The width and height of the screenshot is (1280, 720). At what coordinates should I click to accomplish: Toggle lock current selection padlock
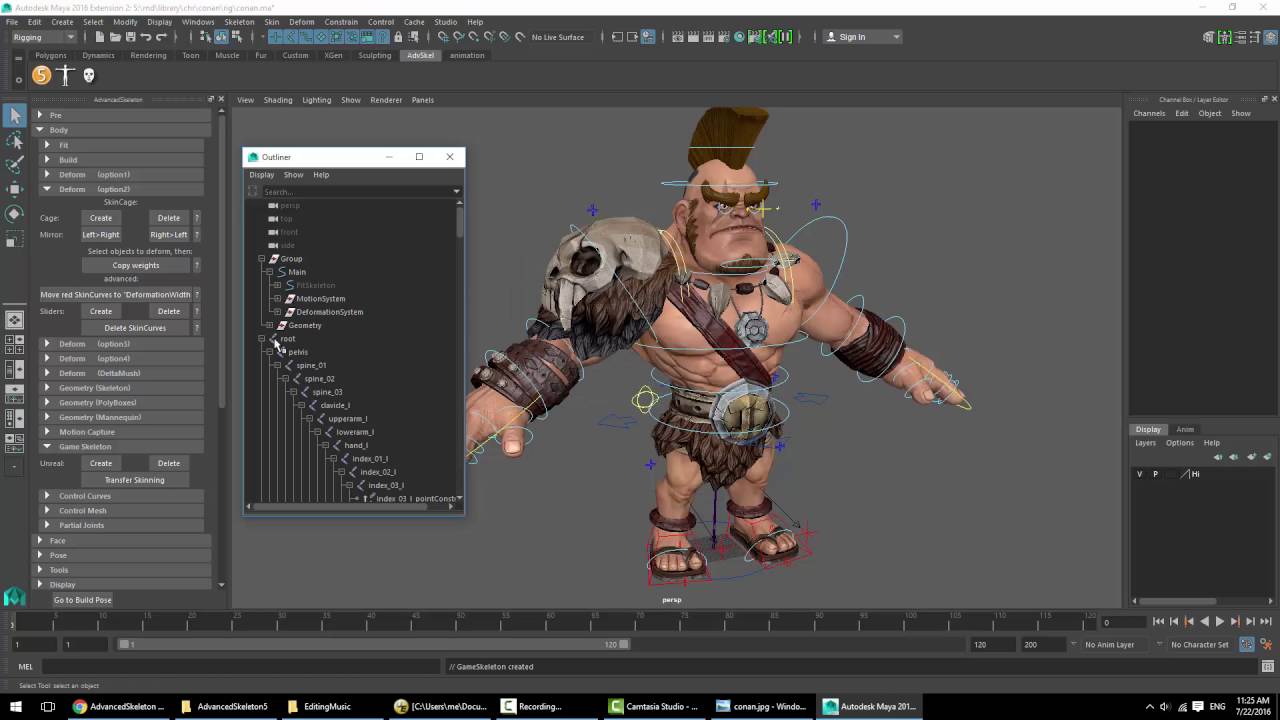click(x=398, y=37)
